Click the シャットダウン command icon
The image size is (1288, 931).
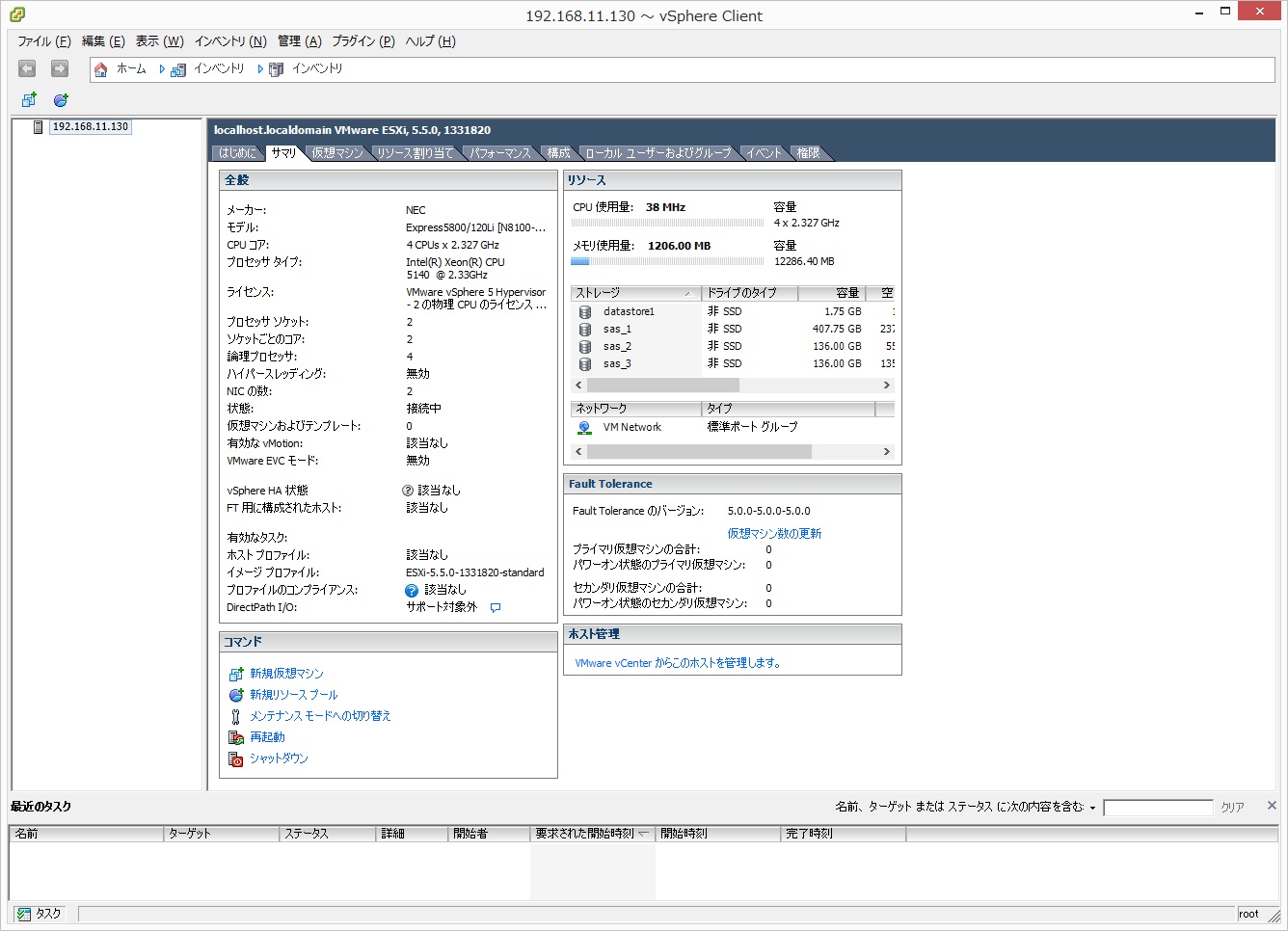point(236,759)
